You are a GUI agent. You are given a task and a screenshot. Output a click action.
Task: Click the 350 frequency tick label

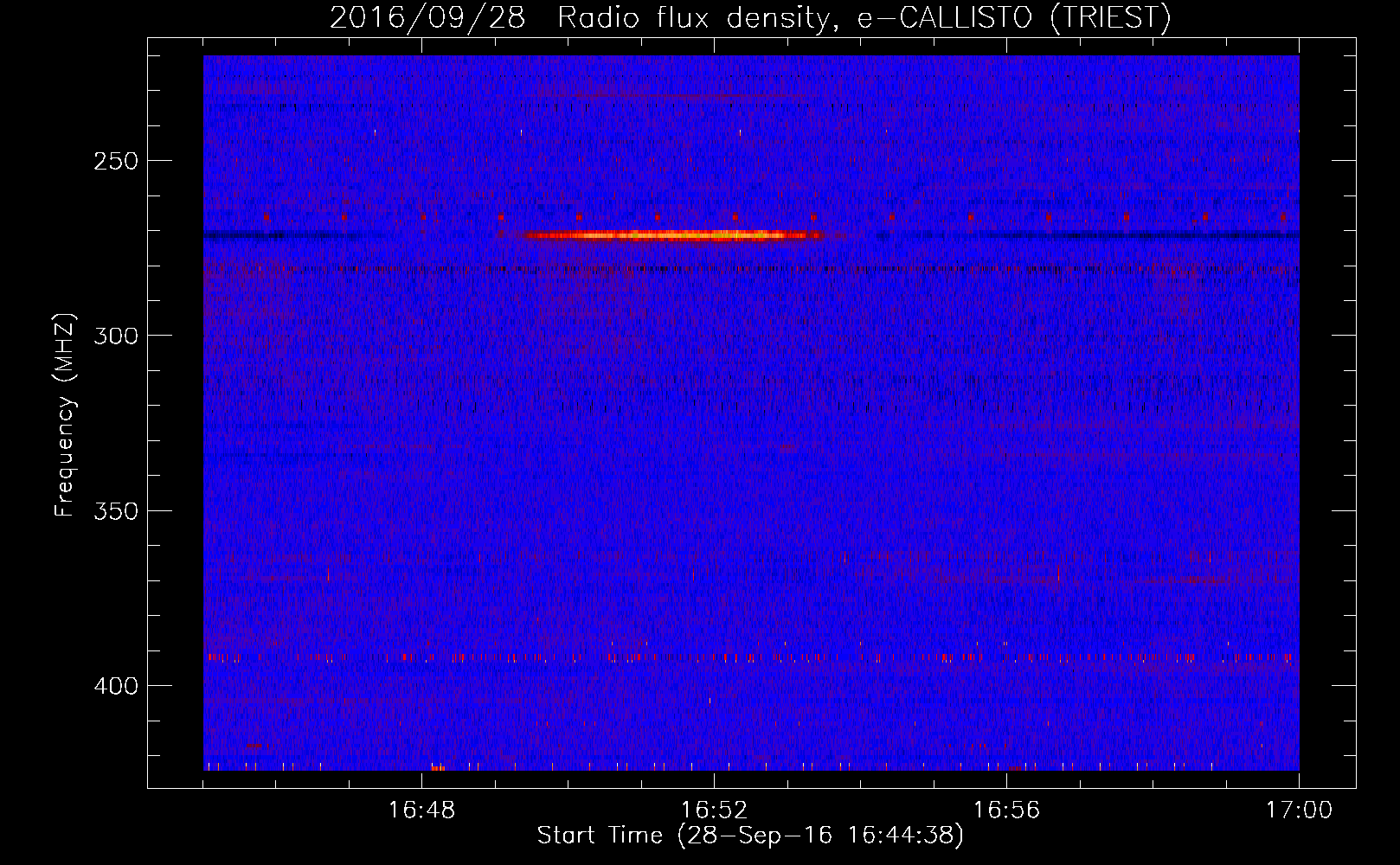116,511
